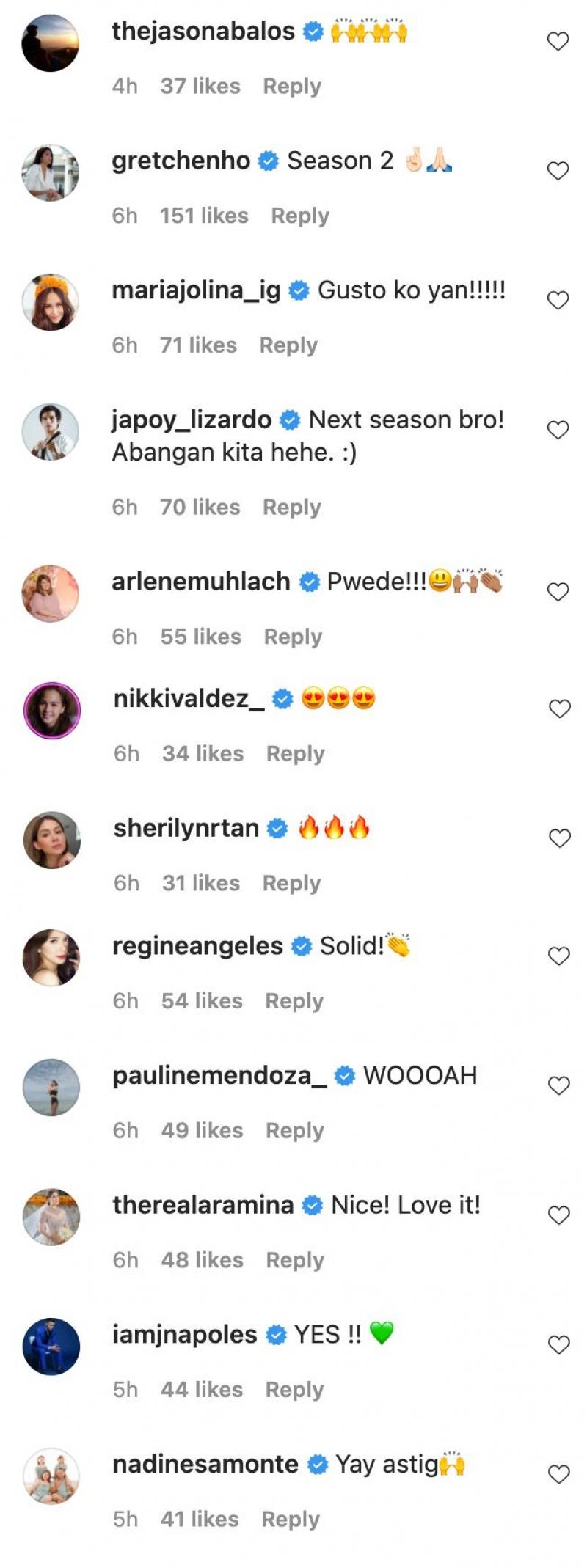This screenshot has width=587, height=1568.
Task: Tap the heart beside nikkivaldez_'s comment
Action: point(560,709)
